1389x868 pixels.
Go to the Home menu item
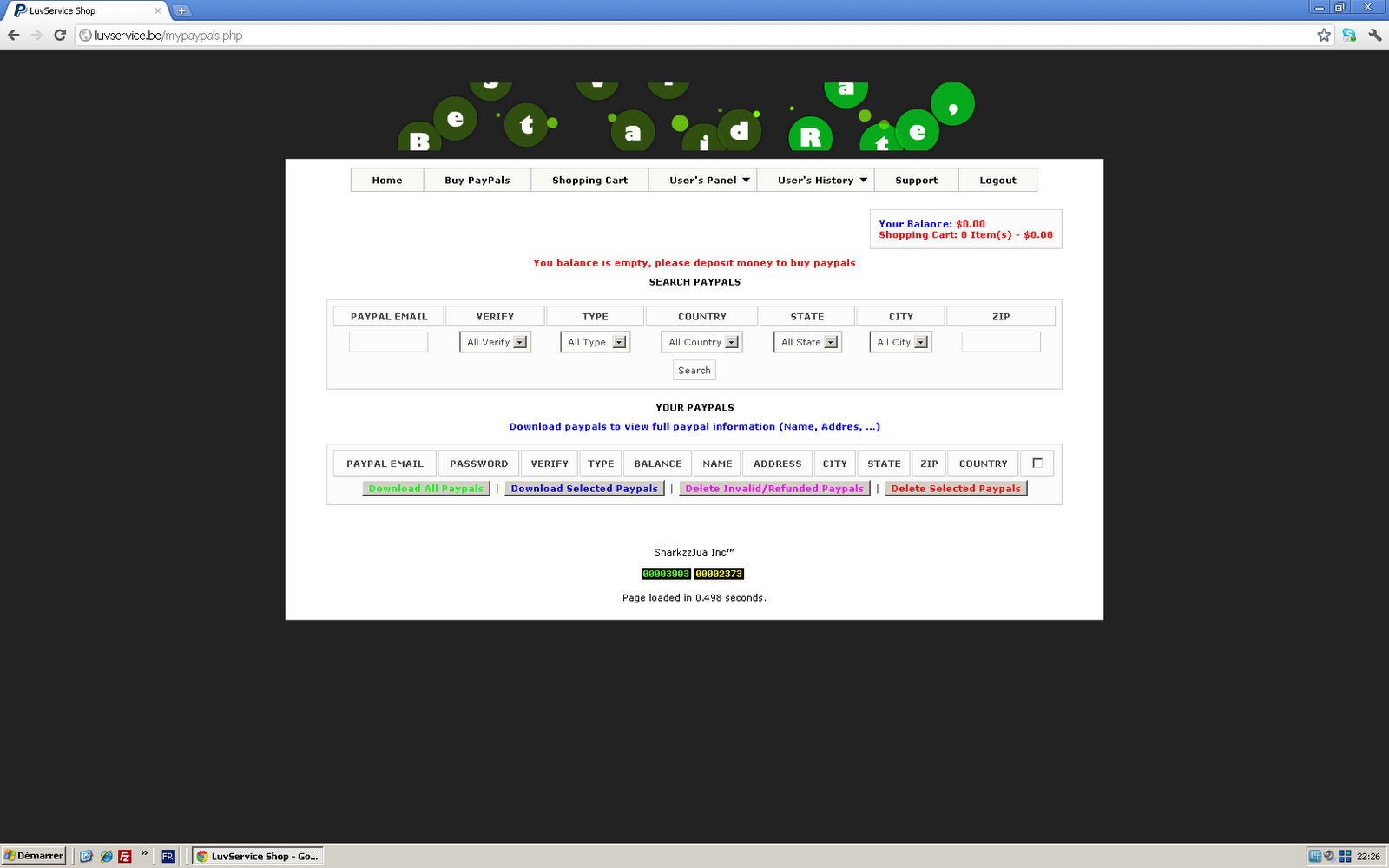click(387, 180)
